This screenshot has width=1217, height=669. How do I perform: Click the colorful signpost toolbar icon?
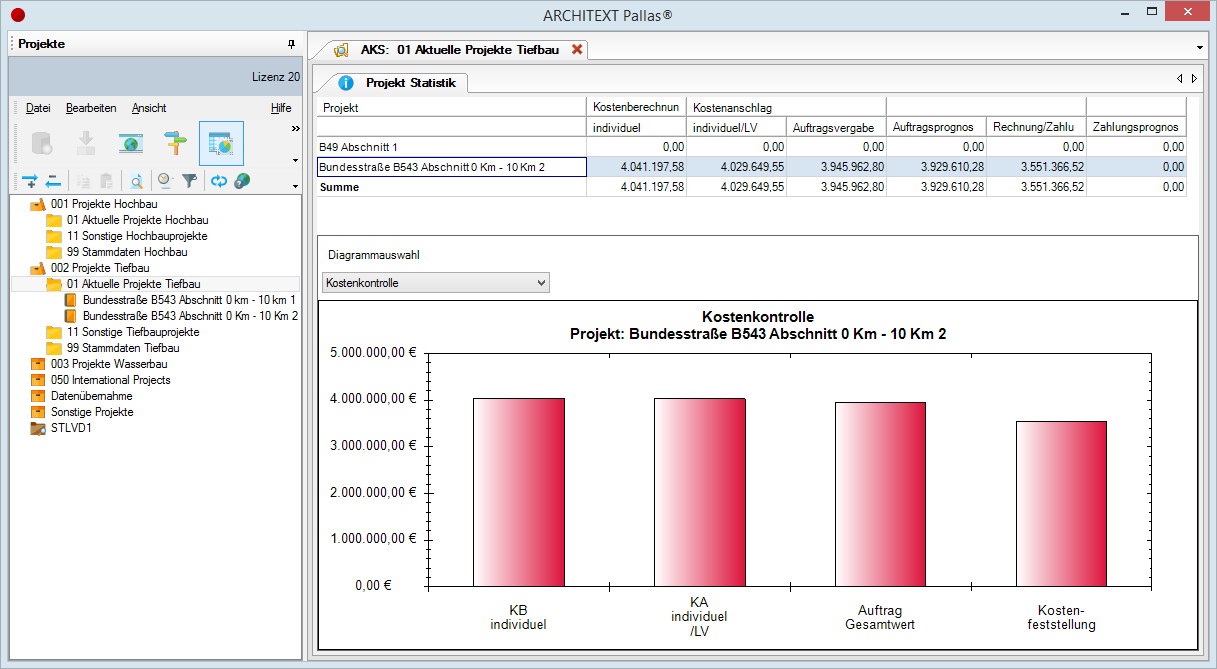[176, 143]
